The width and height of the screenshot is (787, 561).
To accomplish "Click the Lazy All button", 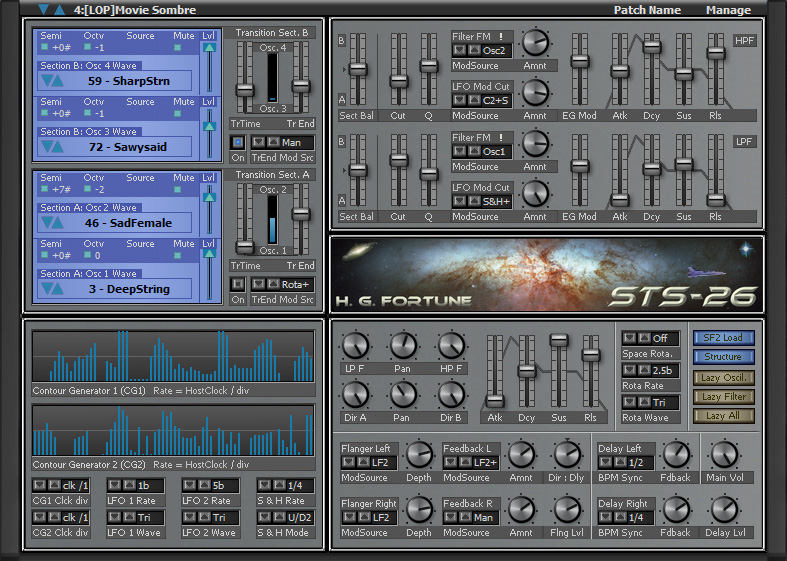I will [723, 416].
